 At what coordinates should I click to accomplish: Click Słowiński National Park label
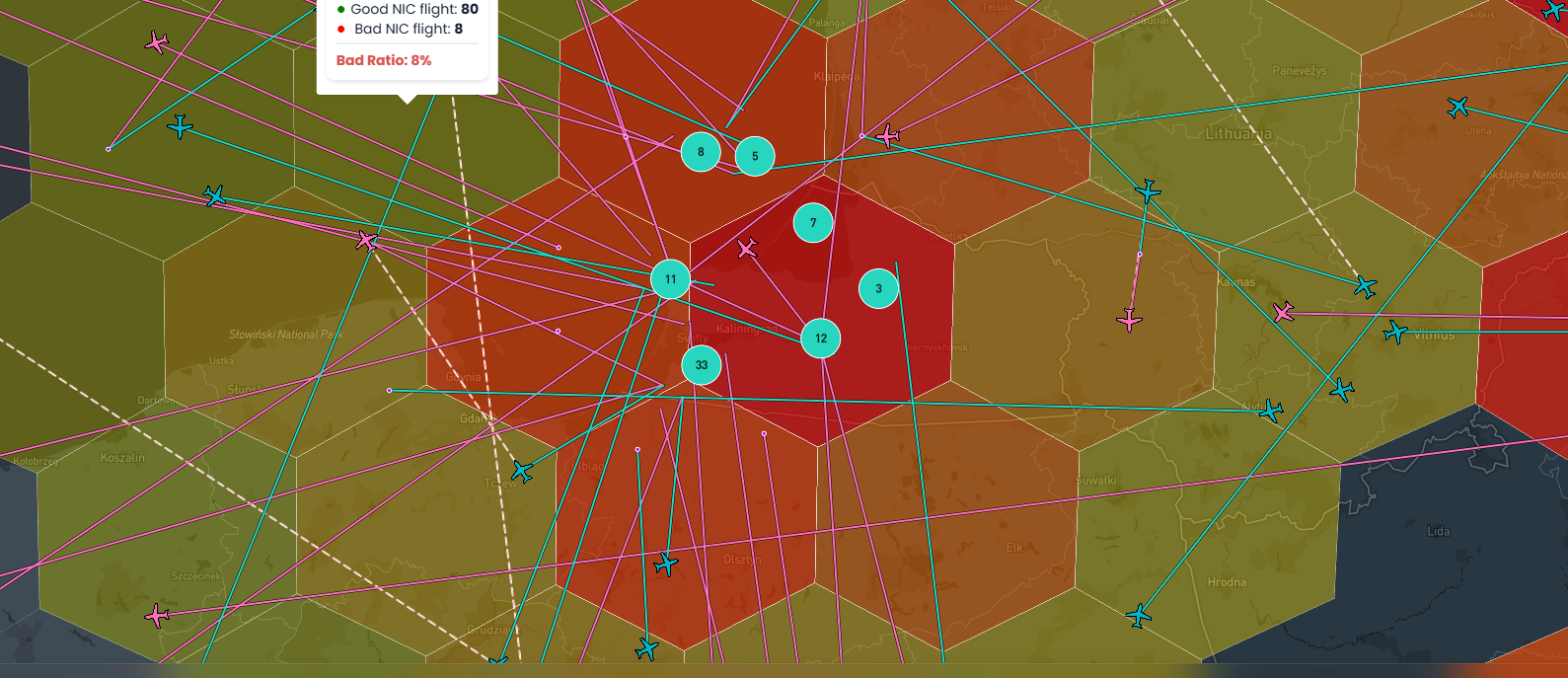[x=286, y=335]
